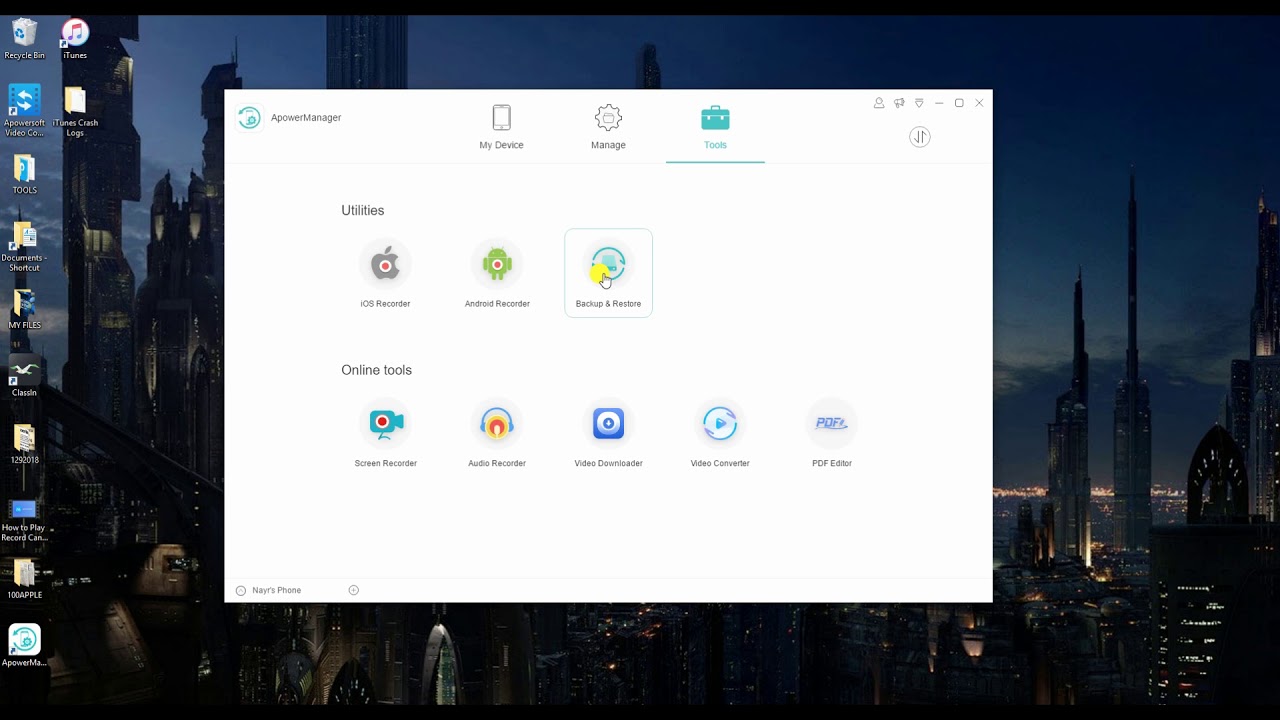This screenshot has width=1280, height=720.
Task: Add a new device with plus icon
Action: (x=353, y=590)
